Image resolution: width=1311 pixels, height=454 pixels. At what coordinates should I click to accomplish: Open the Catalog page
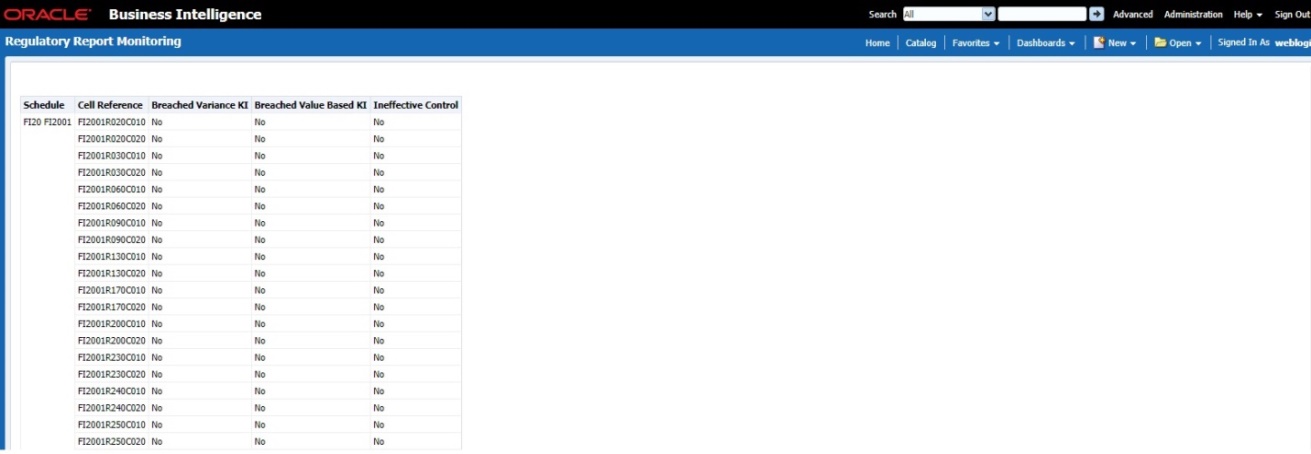pos(921,43)
